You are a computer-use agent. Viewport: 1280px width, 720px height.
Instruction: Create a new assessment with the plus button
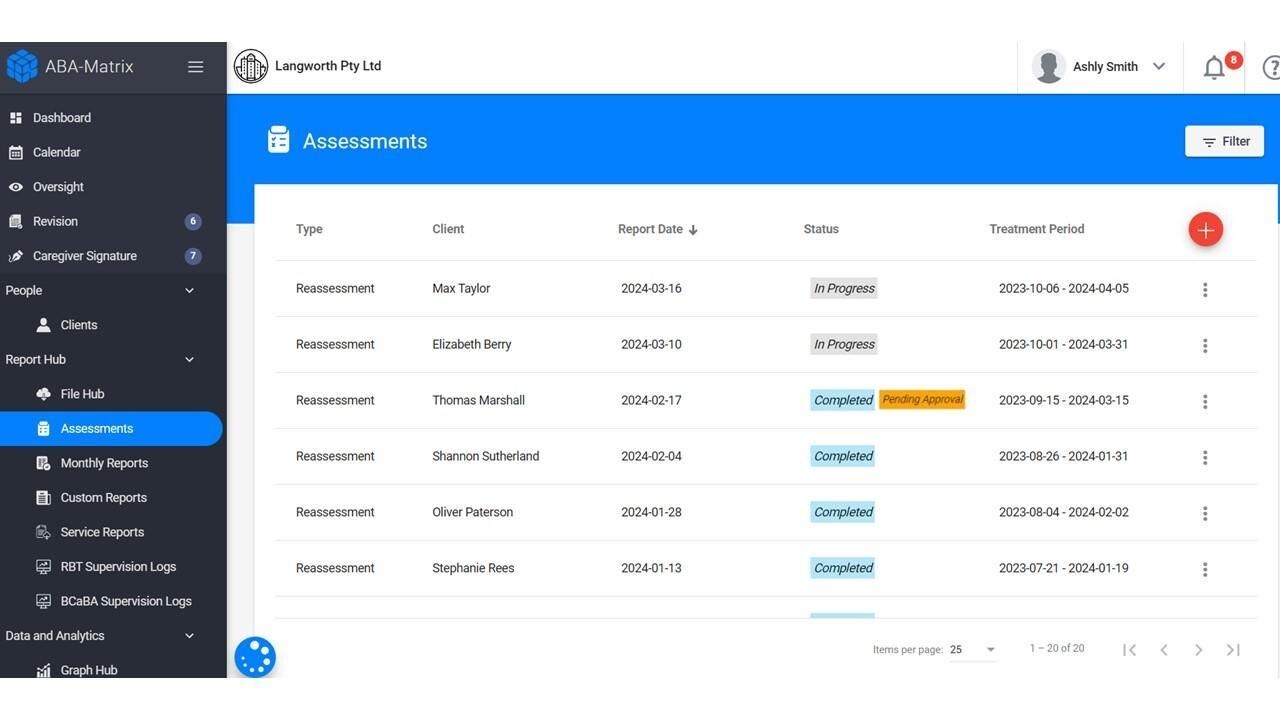pyautogui.click(x=1205, y=228)
